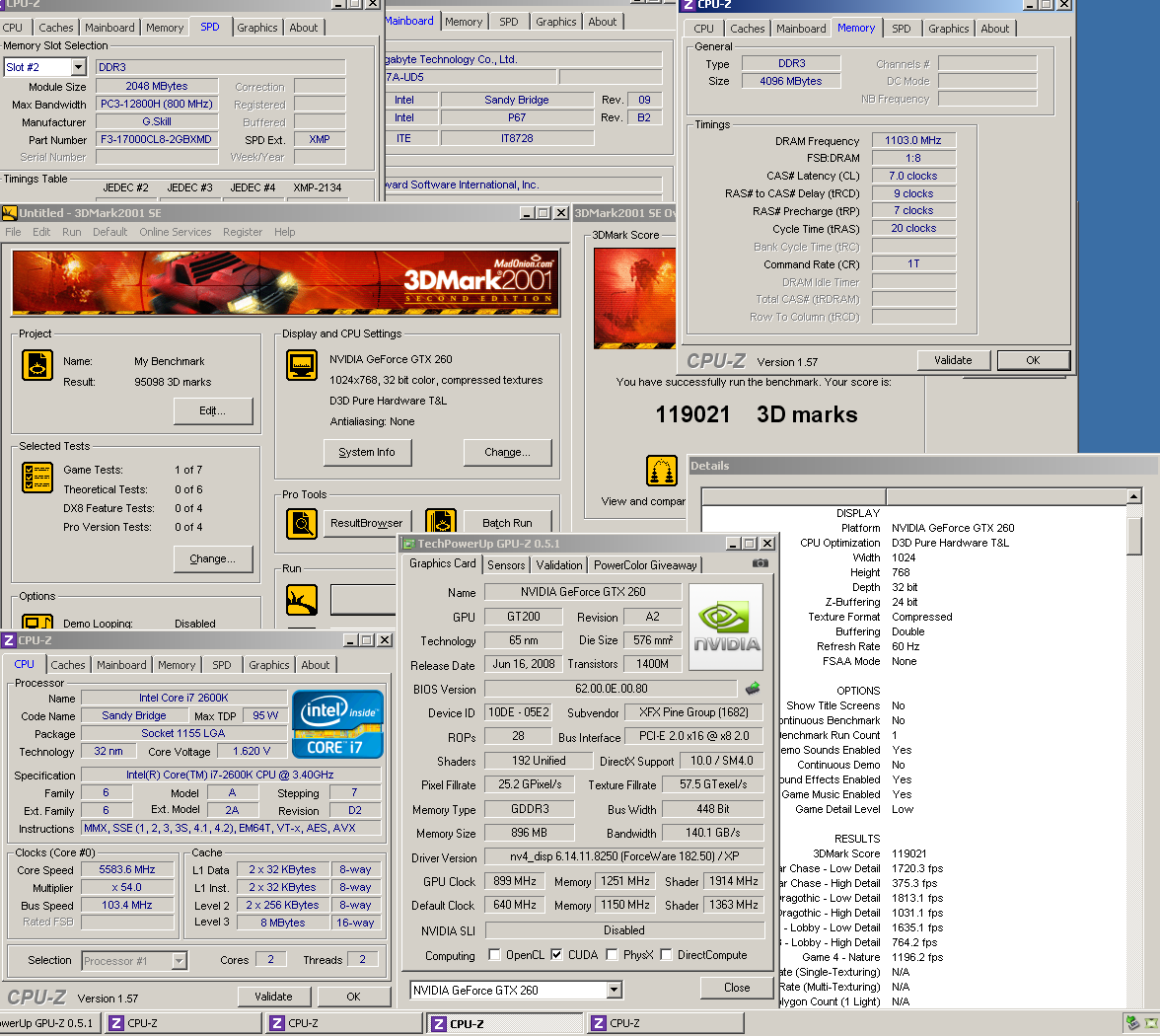Switch to the Sensors tab in GPU-Z
Screen dimensions: 1160x1036
506,565
